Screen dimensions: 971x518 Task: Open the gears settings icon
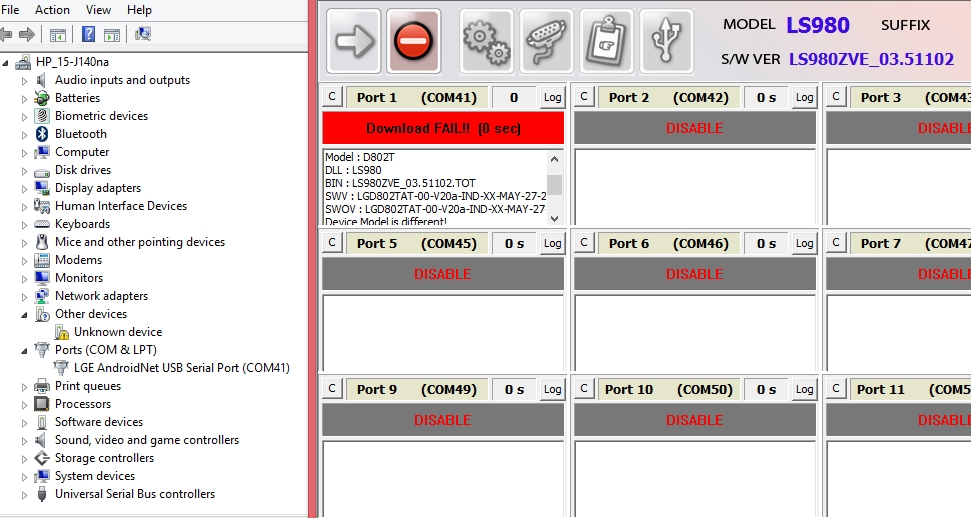tap(486, 41)
